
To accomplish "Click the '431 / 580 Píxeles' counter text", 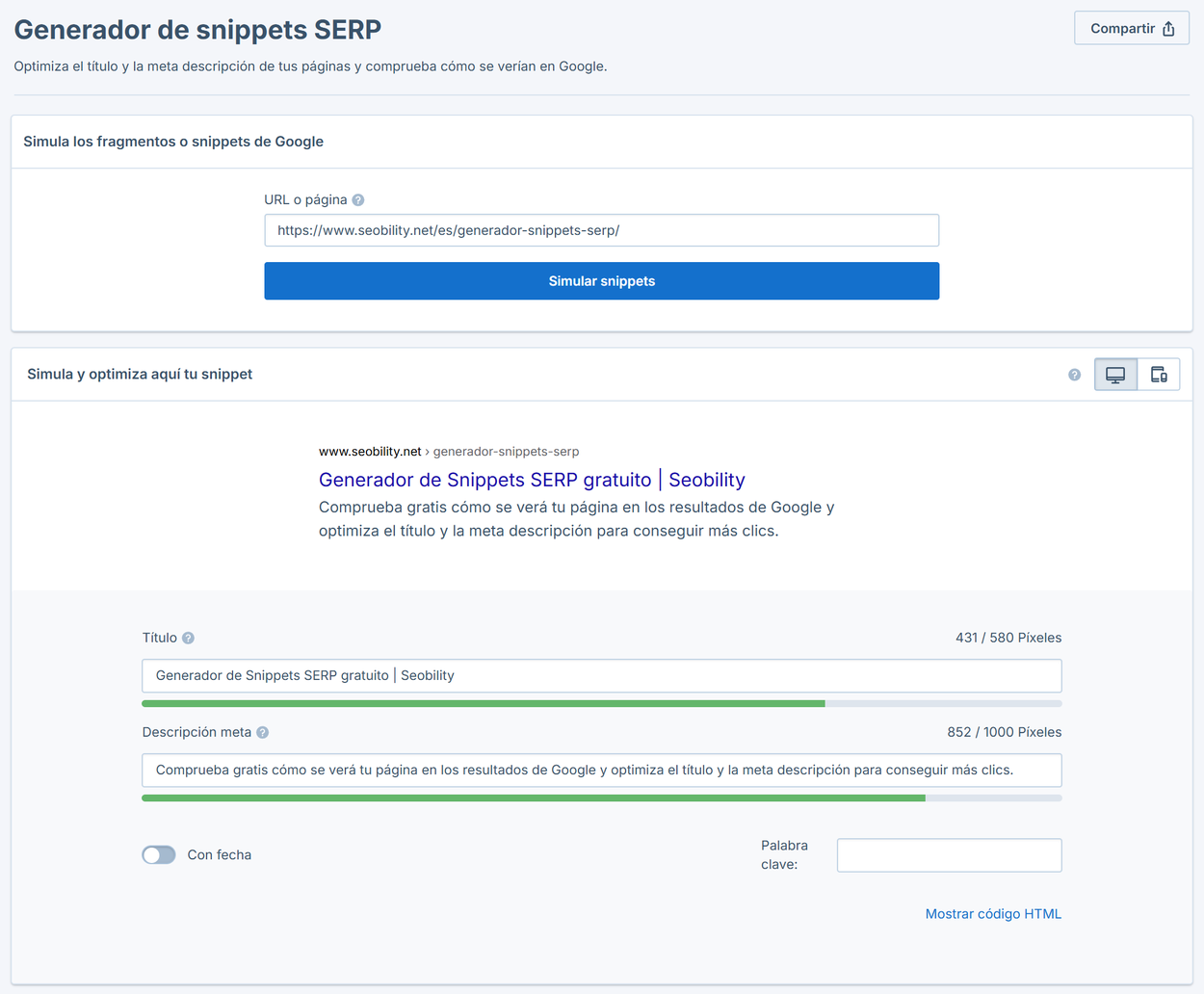I will [x=1008, y=638].
